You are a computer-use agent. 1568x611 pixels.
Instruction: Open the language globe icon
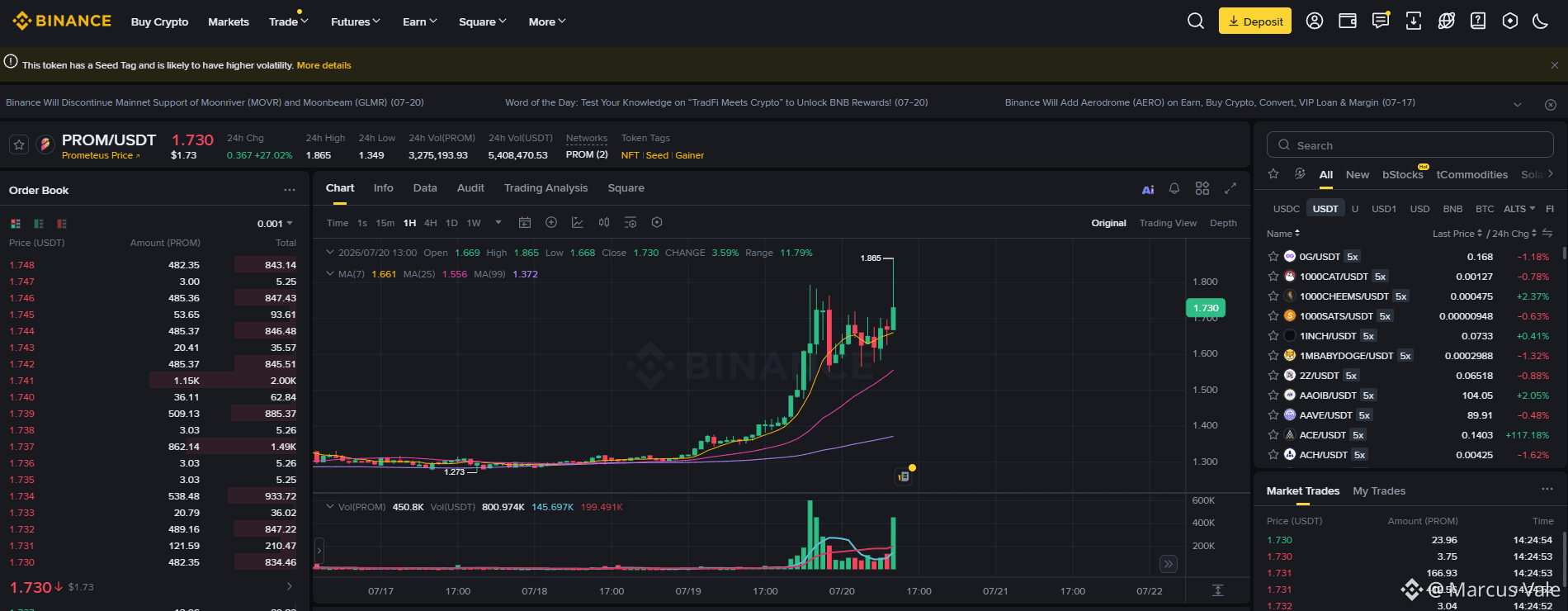pyautogui.click(x=1446, y=21)
